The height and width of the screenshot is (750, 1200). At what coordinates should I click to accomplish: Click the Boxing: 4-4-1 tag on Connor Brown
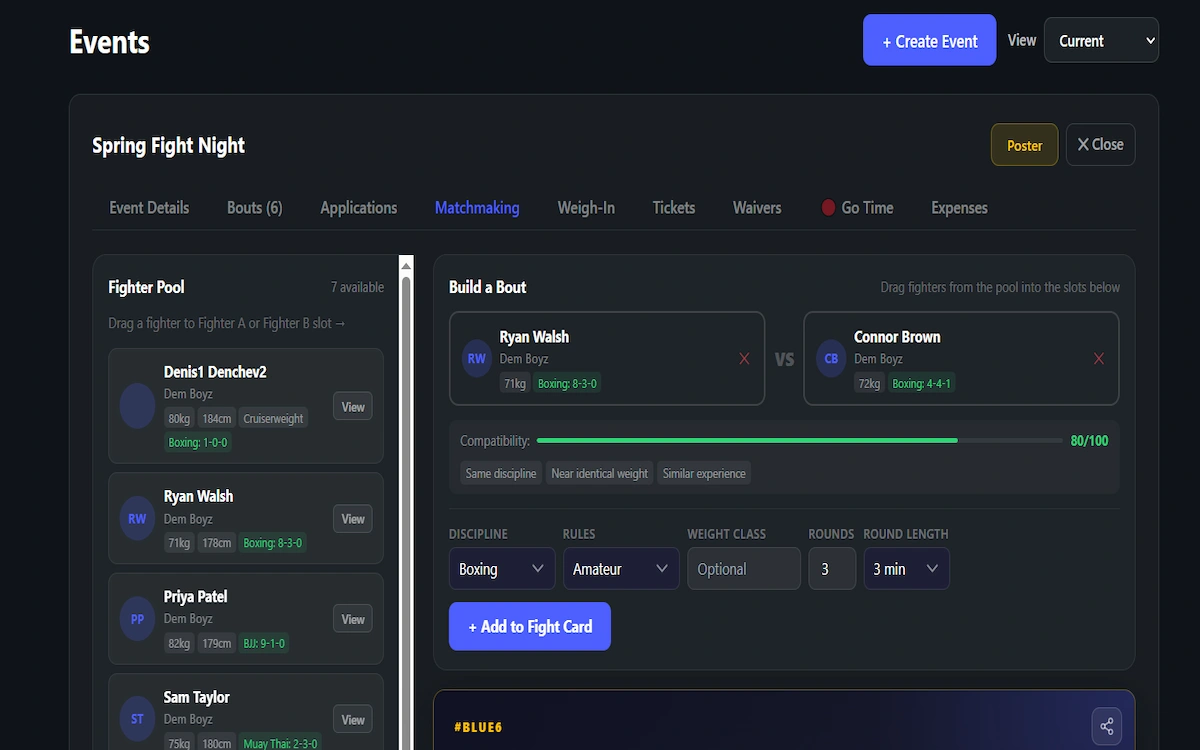pyautogui.click(x=921, y=383)
